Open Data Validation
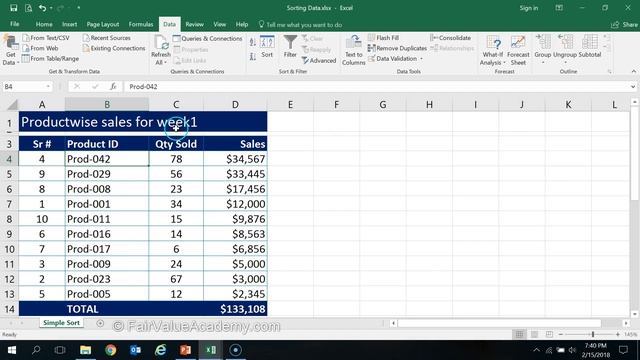Viewport: 640px width, 360px height. [392, 59]
